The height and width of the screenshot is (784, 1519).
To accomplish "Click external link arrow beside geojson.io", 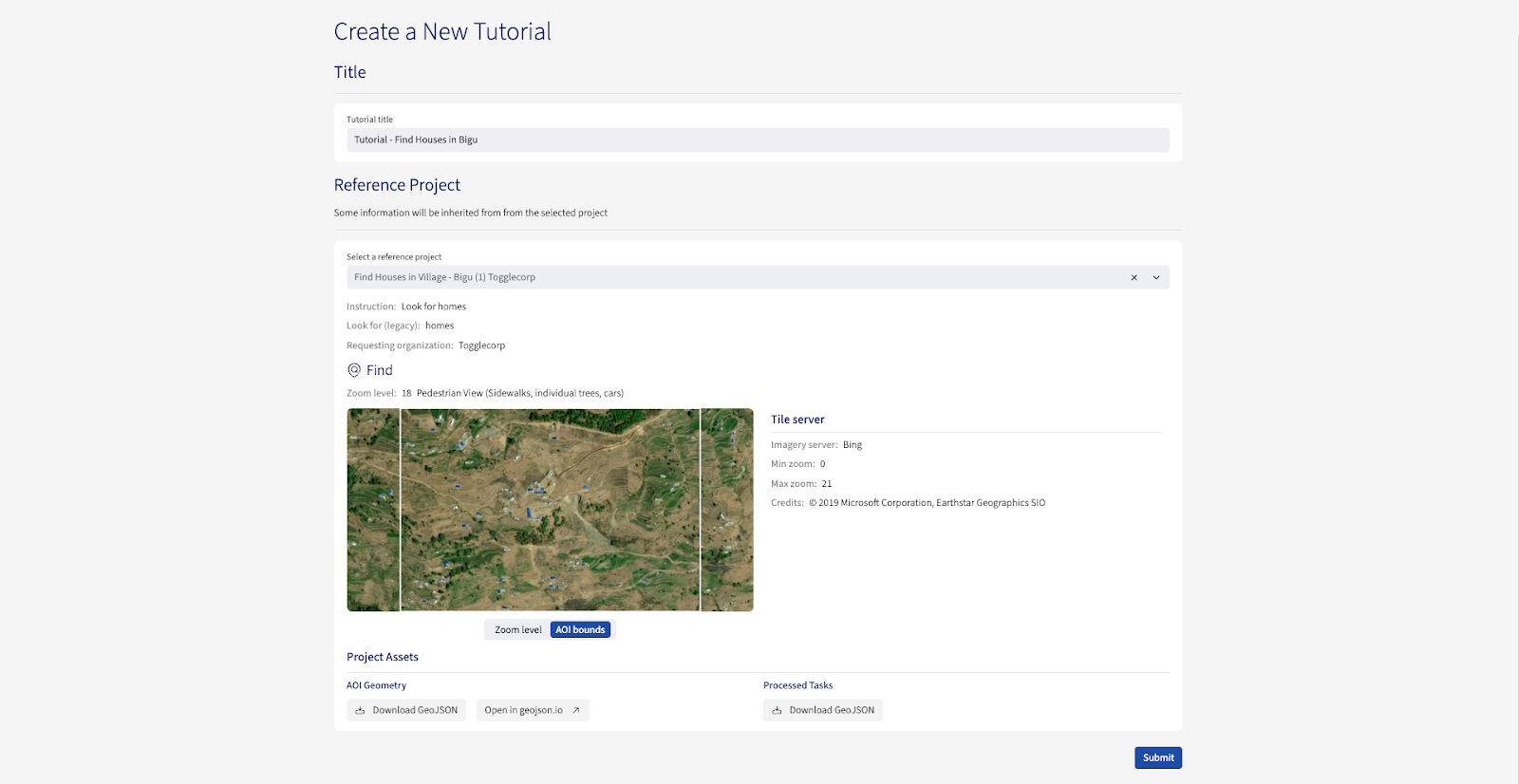I will pyautogui.click(x=575, y=710).
